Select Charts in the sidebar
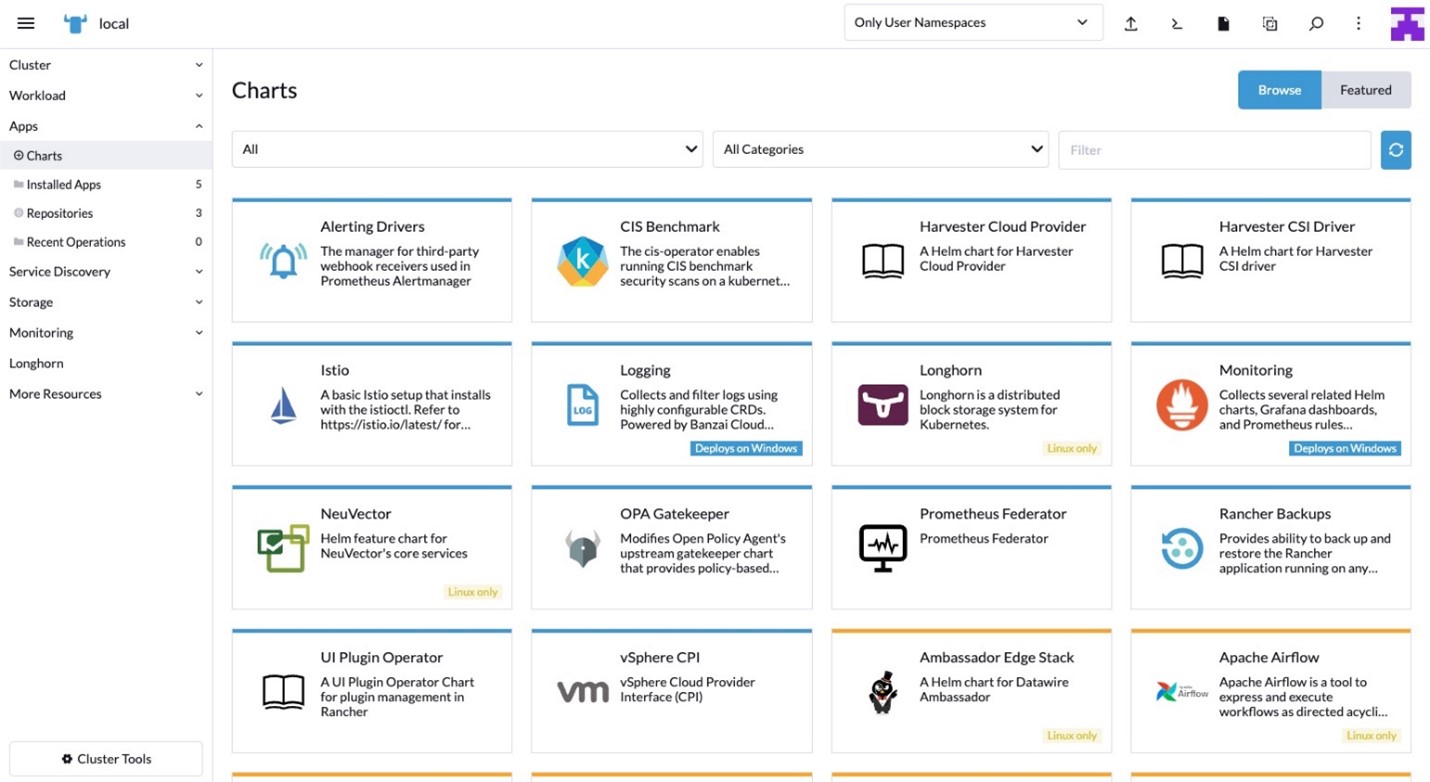 click(x=106, y=156)
